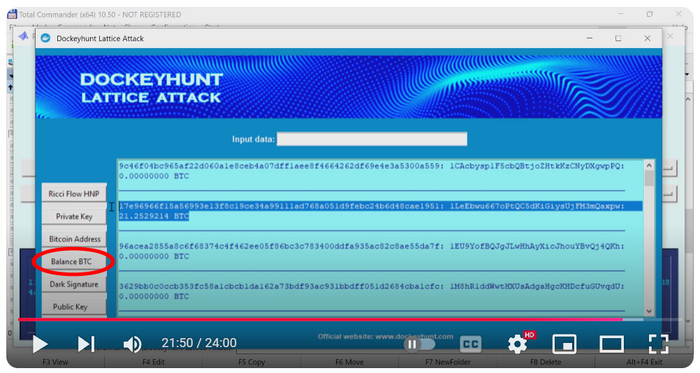Switch to theater mode
The height and width of the screenshot is (373, 700).
tap(612, 344)
